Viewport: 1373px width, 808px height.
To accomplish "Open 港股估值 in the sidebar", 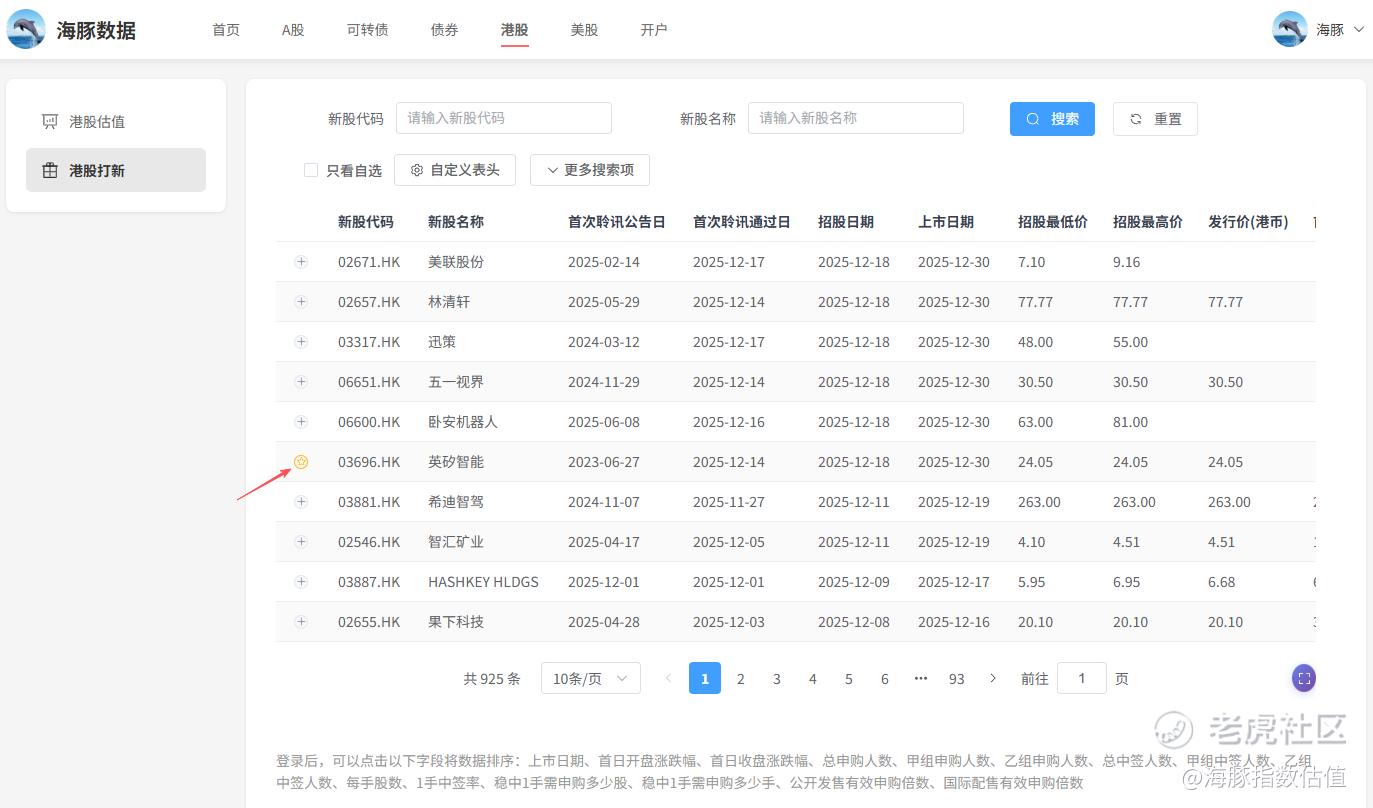I will point(97,122).
